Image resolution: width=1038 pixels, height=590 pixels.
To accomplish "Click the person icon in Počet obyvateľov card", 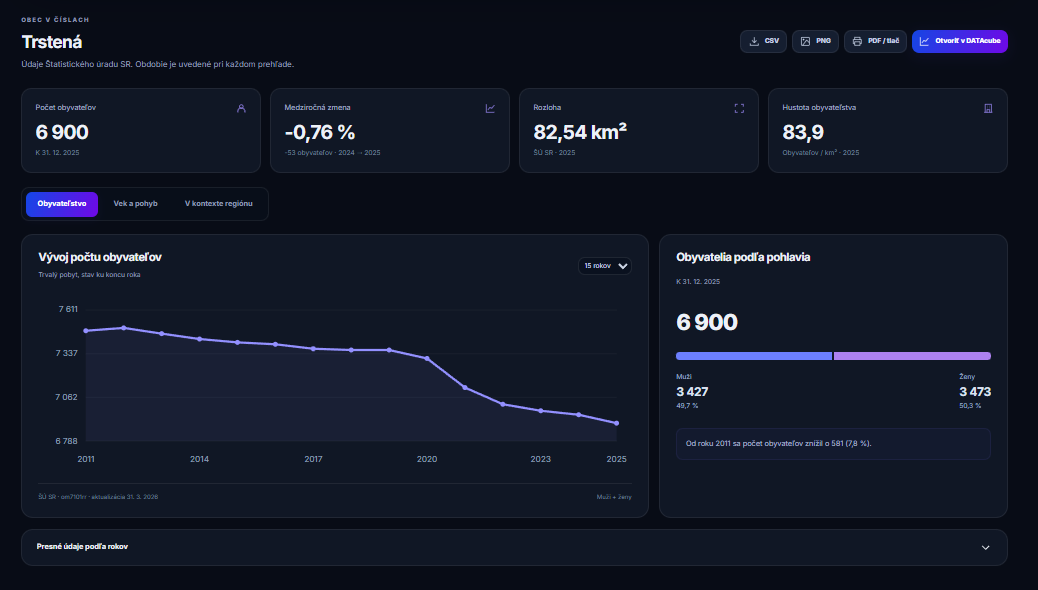I will tap(241, 109).
